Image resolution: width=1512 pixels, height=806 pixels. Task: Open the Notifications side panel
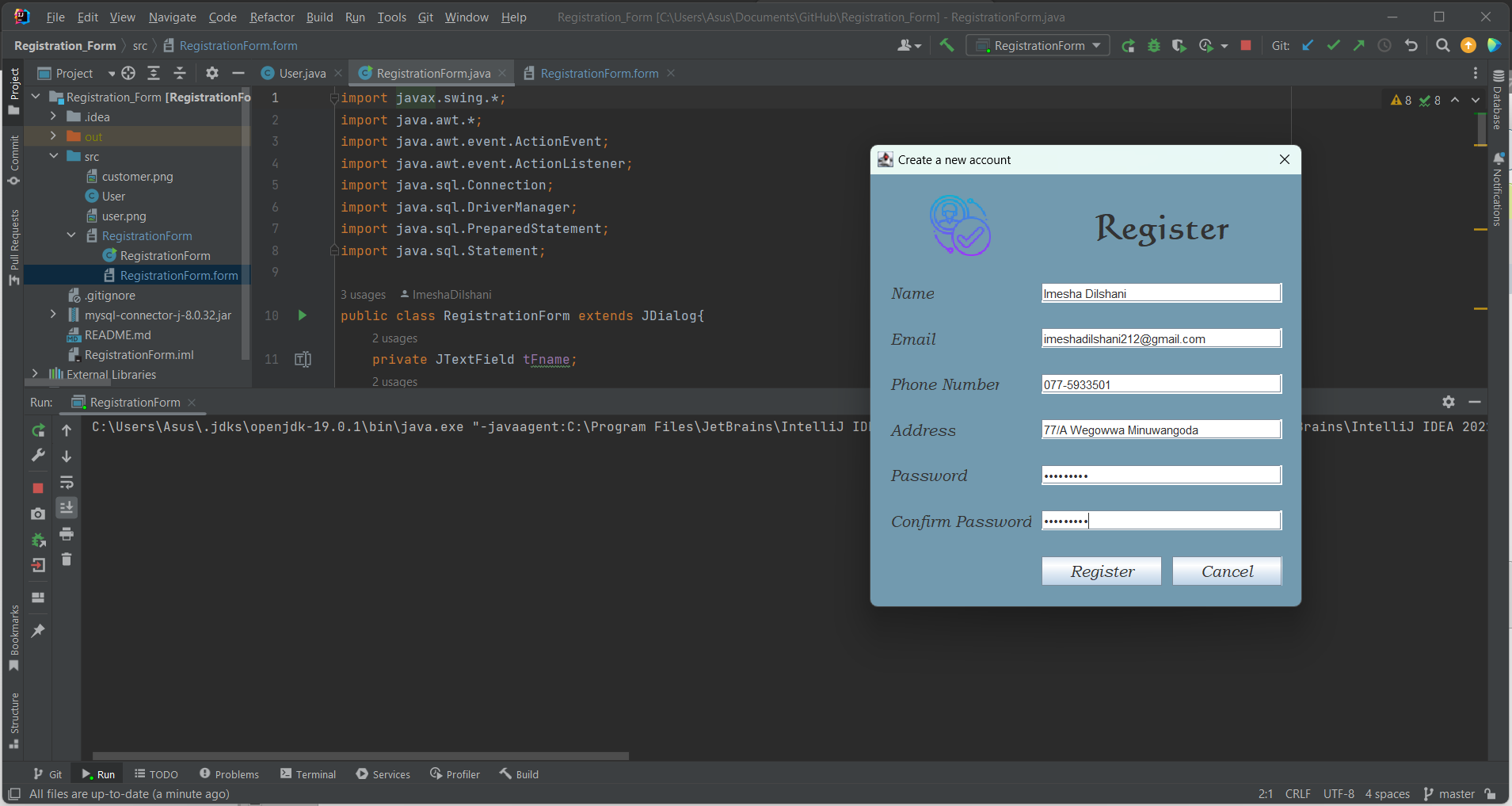click(1498, 189)
